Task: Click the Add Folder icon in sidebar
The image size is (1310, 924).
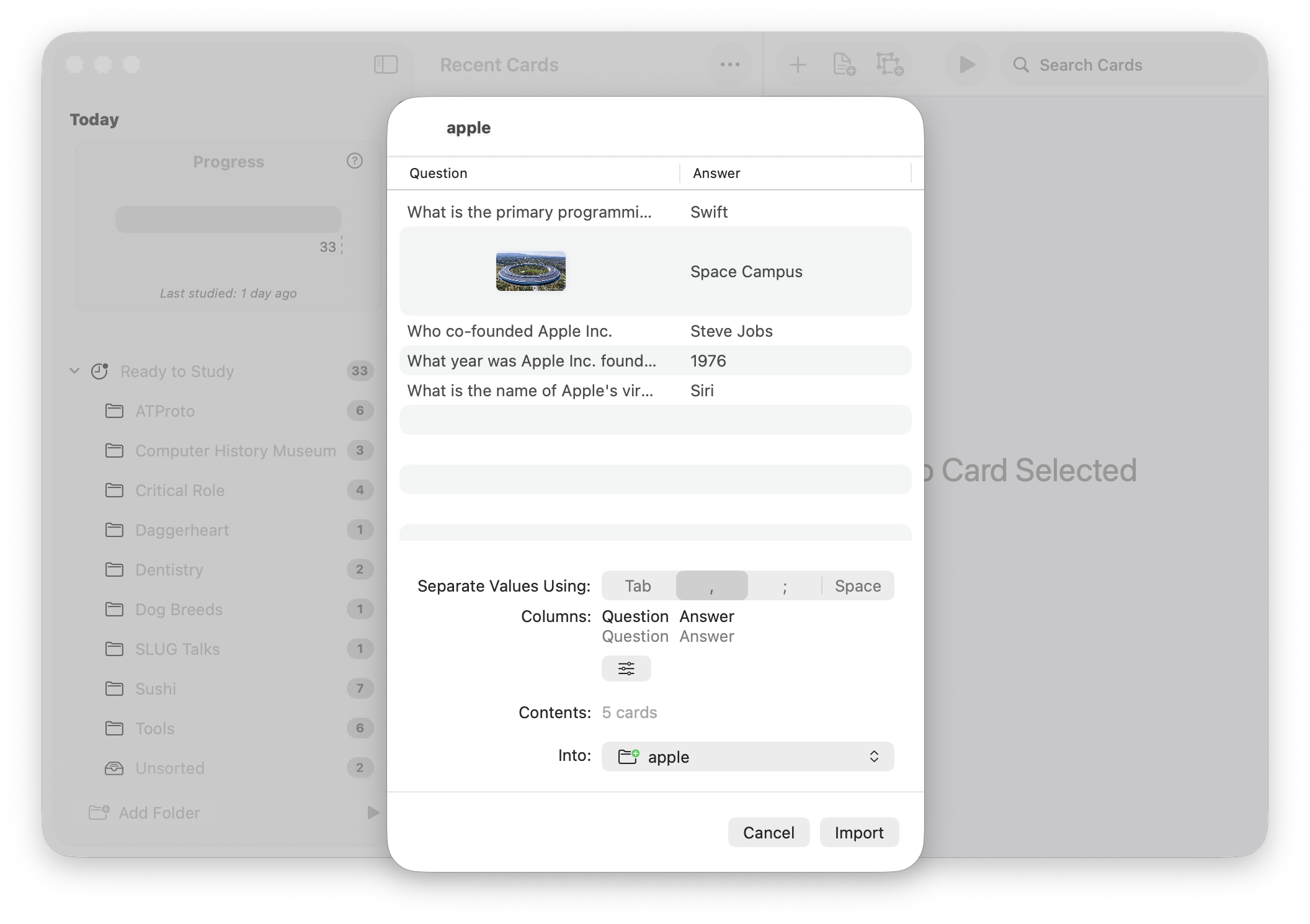Action: coord(99,812)
